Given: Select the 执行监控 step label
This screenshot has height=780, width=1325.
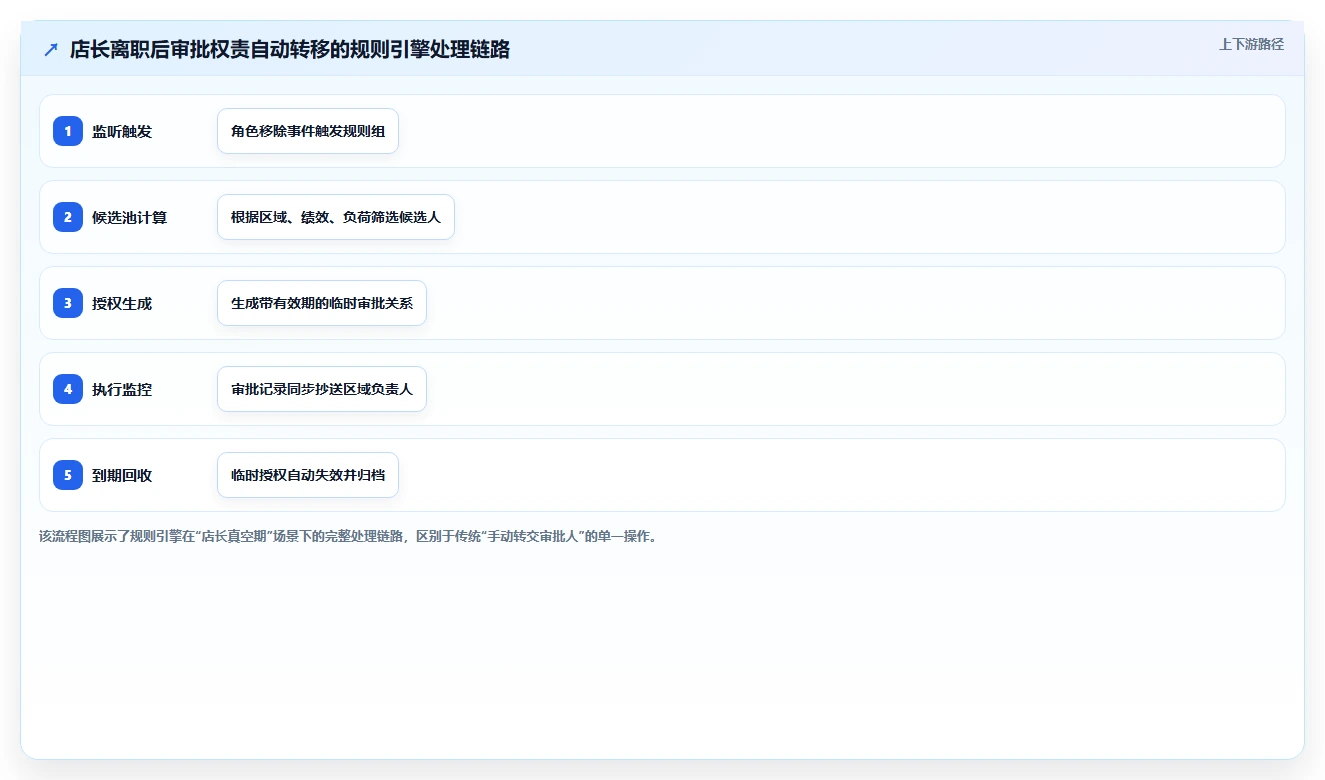Looking at the screenshot, I should 122,389.
